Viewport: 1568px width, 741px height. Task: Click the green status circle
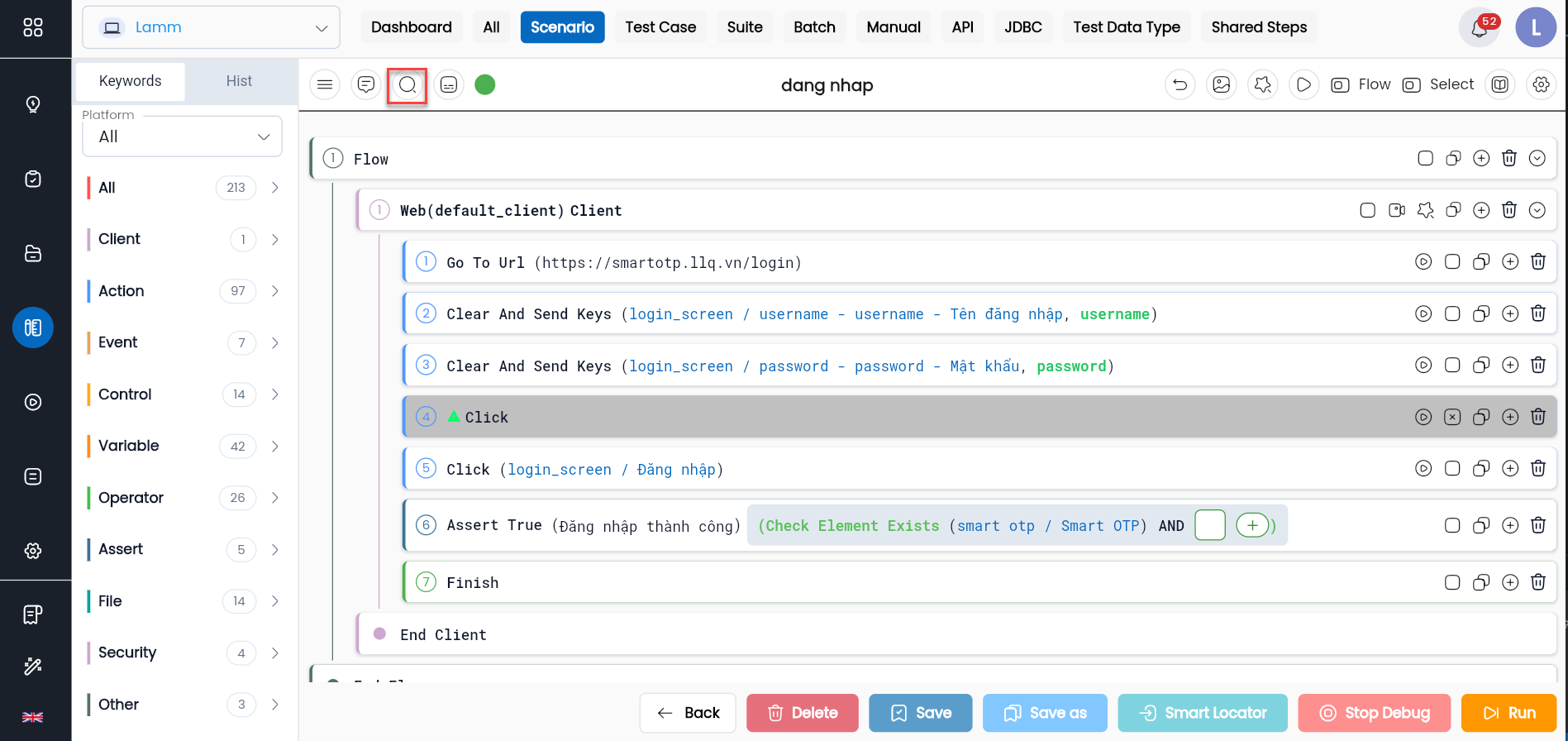(x=485, y=84)
